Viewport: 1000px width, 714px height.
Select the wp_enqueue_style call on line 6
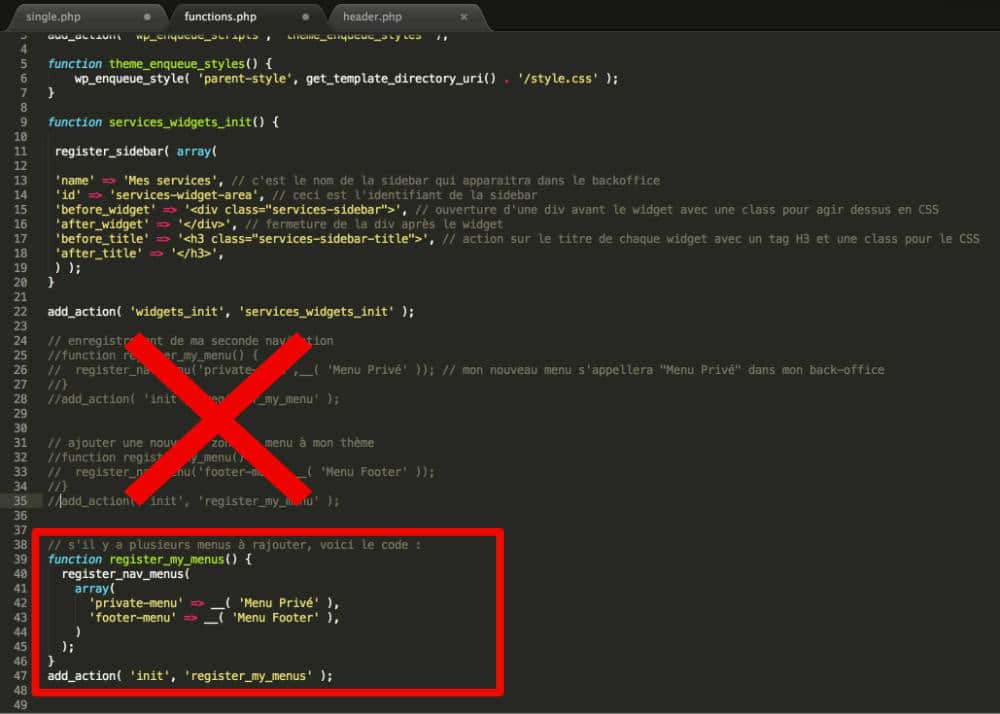click(x=118, y=78)
